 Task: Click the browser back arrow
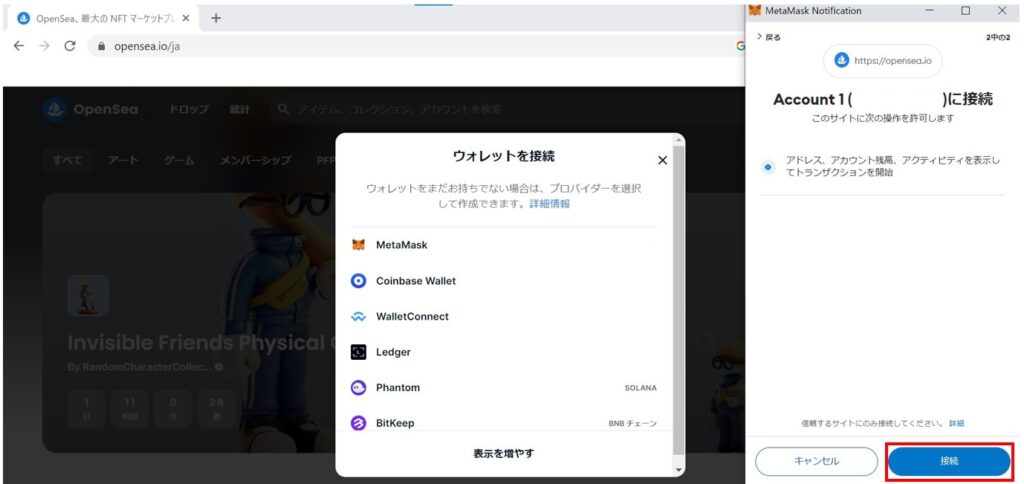coord(19,46)
